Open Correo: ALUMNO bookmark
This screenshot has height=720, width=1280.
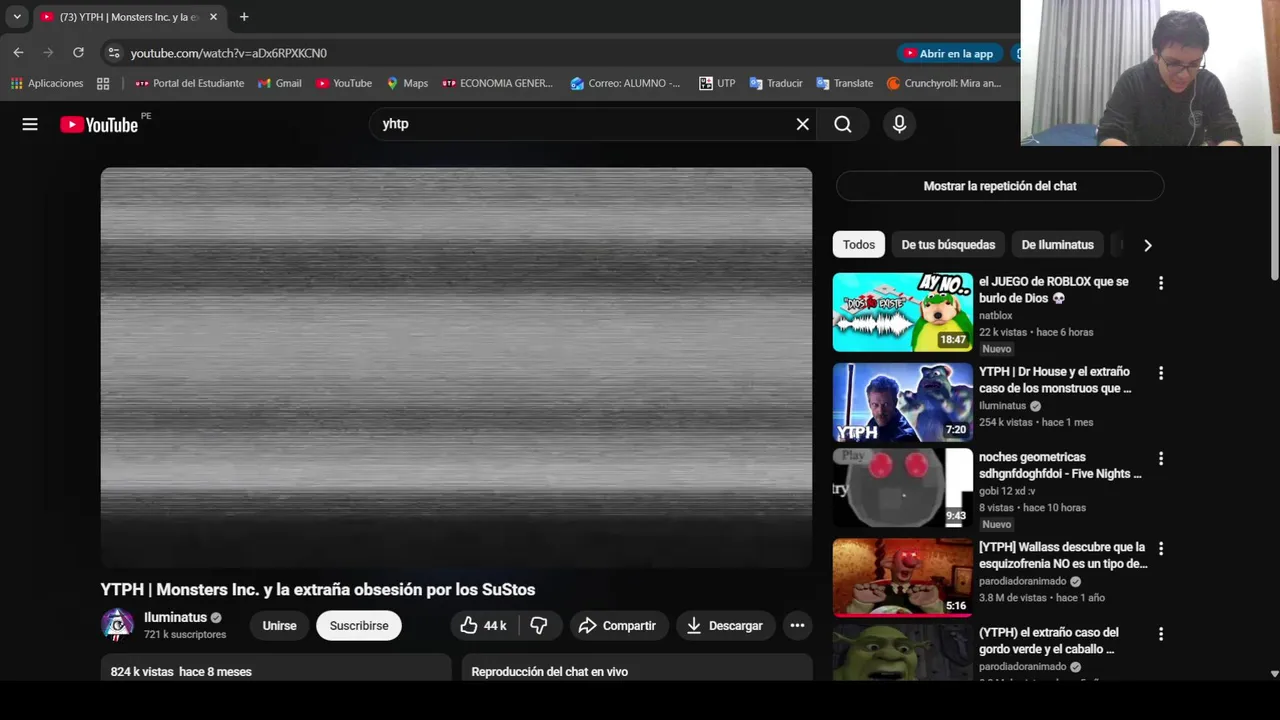click(x=625, y=83)
